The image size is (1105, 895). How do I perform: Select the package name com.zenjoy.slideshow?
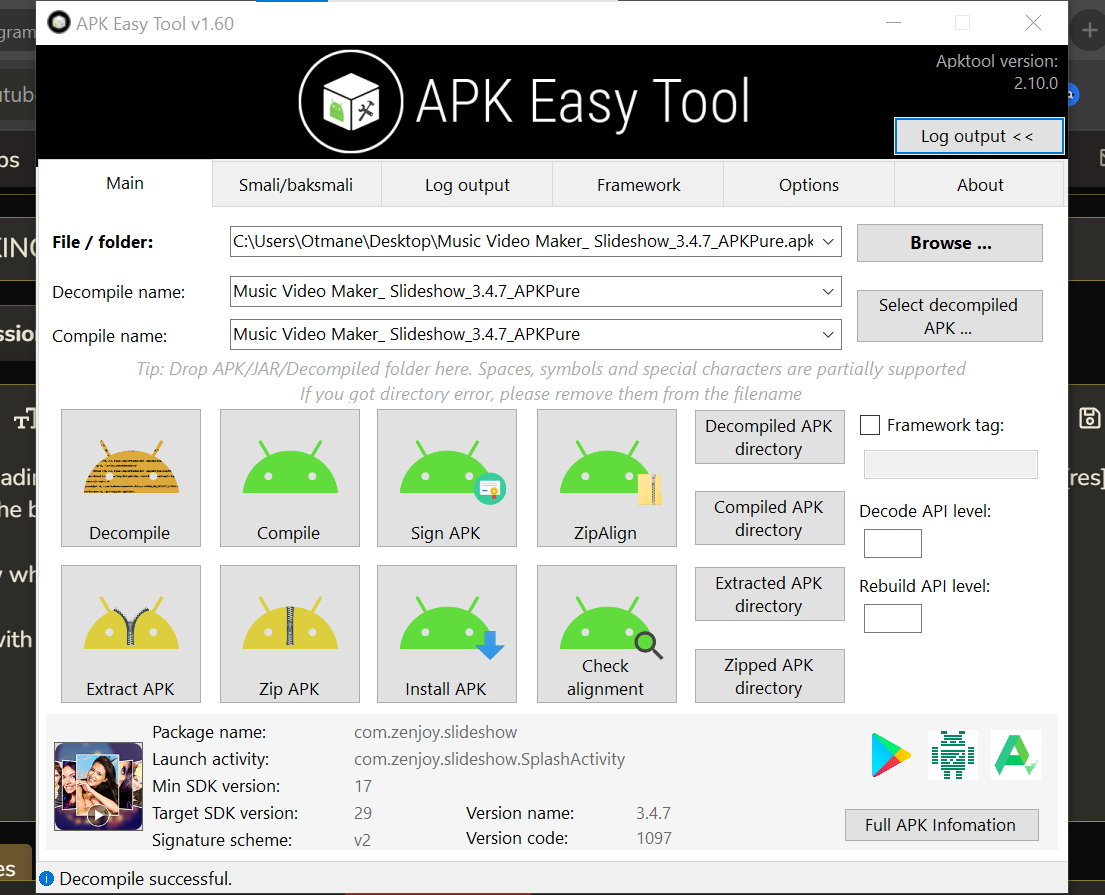[x=436, y=732]
